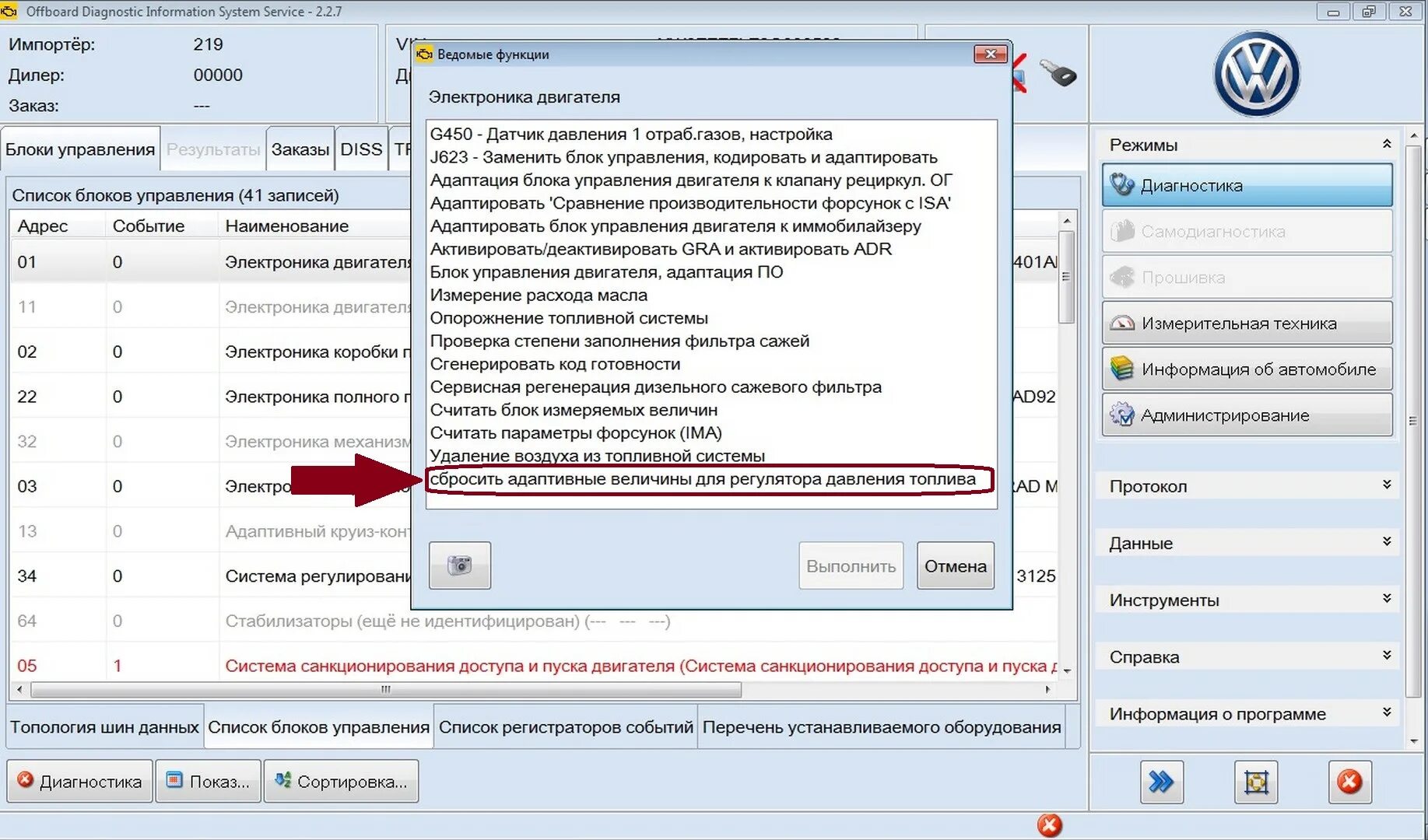Image resolution: width=1428 pixels, height=840 pixels.
Task: Switch to Топология шин данных tab
Action: coord(105,727)
